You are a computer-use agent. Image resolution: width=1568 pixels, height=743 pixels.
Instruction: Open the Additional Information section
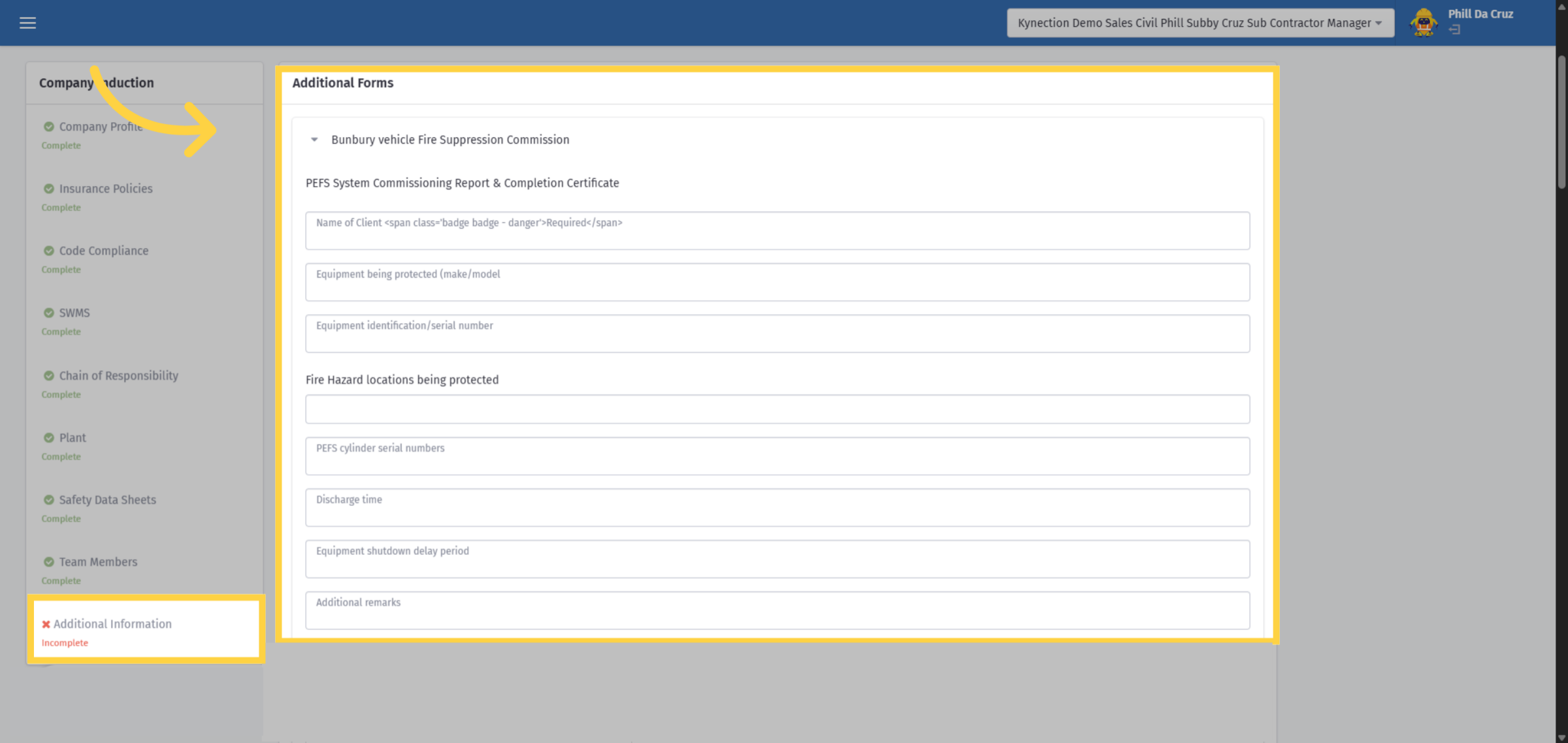112,624
